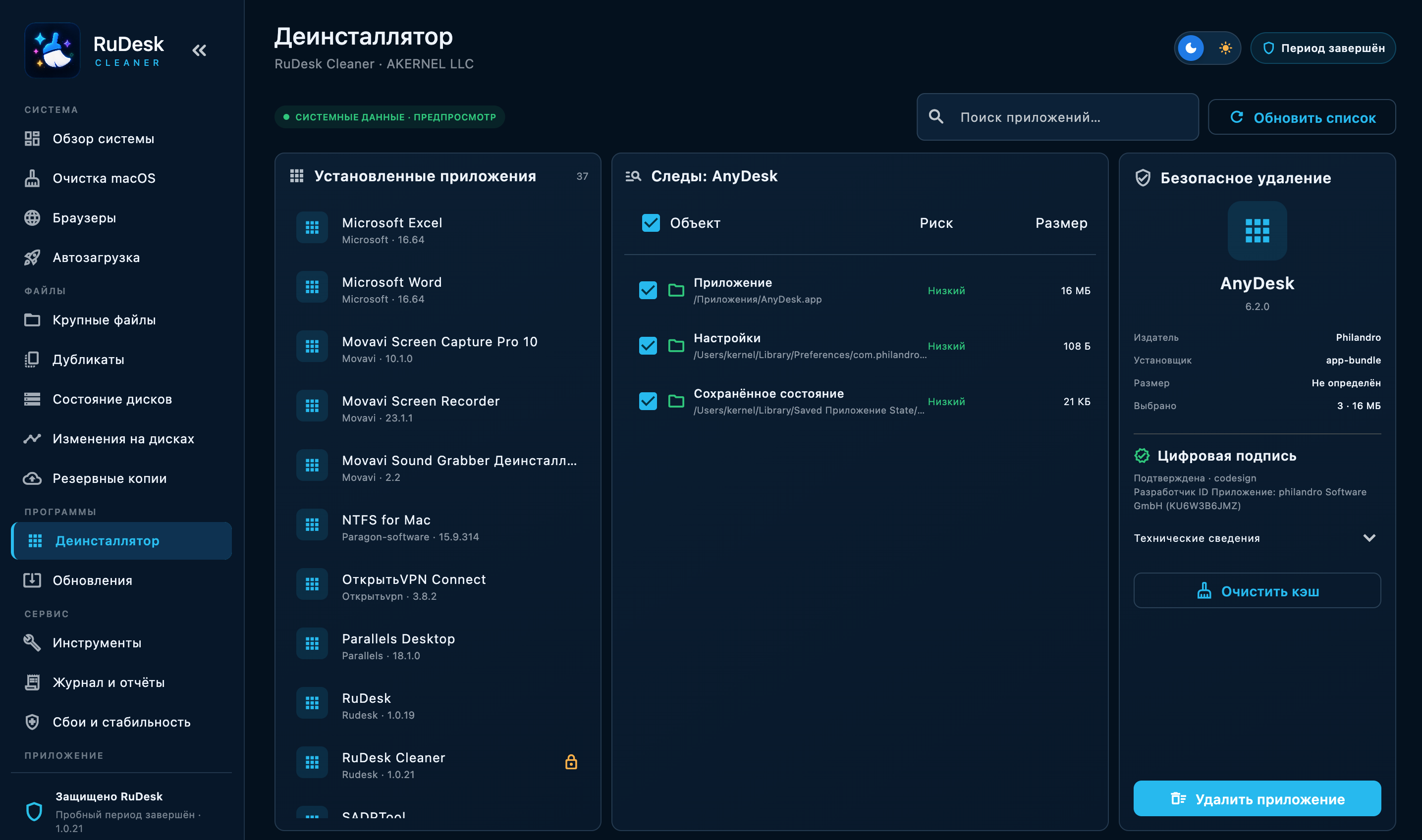Click Очистить кэш button
This screenshot has width=1422, height=840.
click(1257, 591)
